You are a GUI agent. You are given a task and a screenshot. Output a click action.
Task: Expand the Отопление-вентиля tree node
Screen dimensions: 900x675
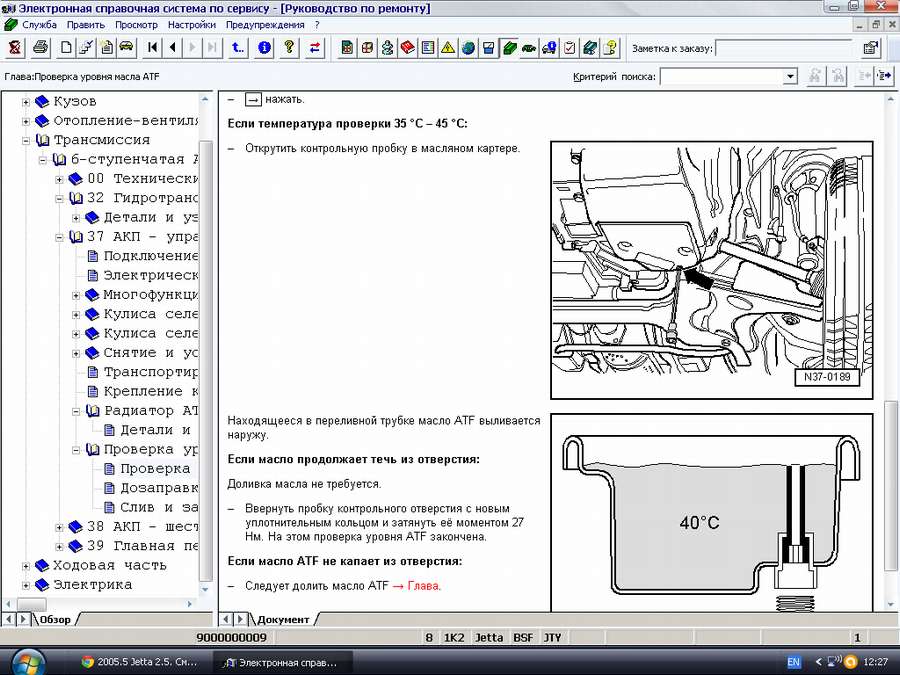26,121
